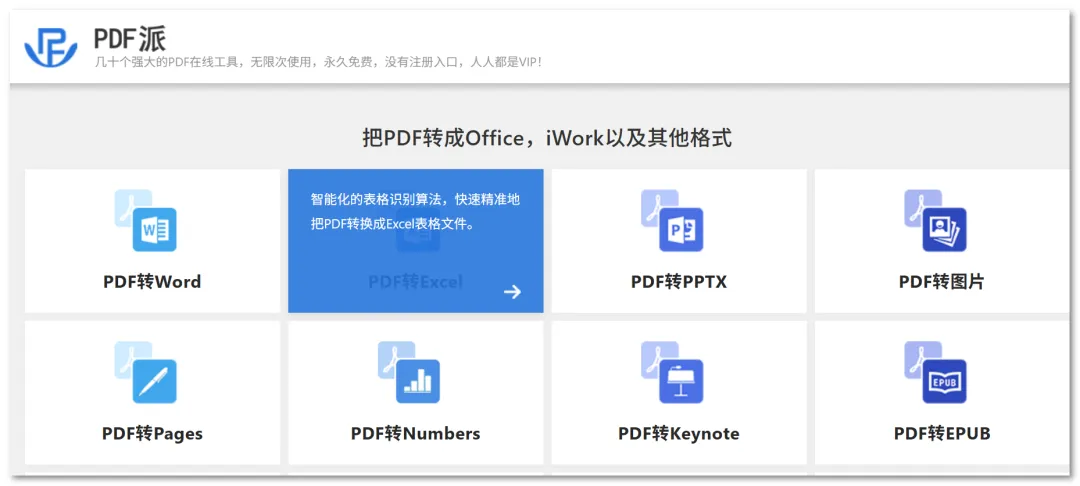Click the PDF转Excel label on the blue card

(415, 282)
